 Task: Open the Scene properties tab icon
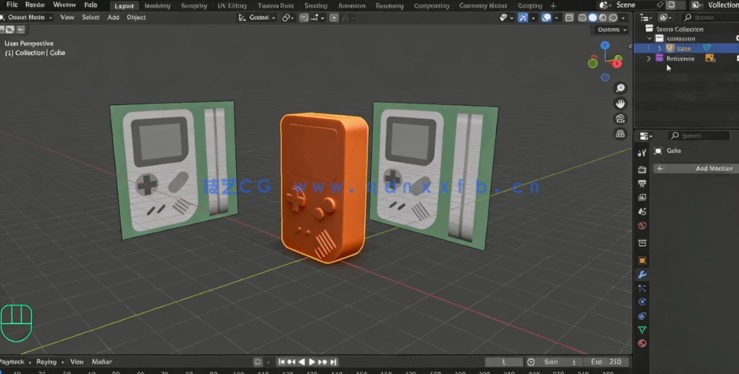(x=642, y=211)
